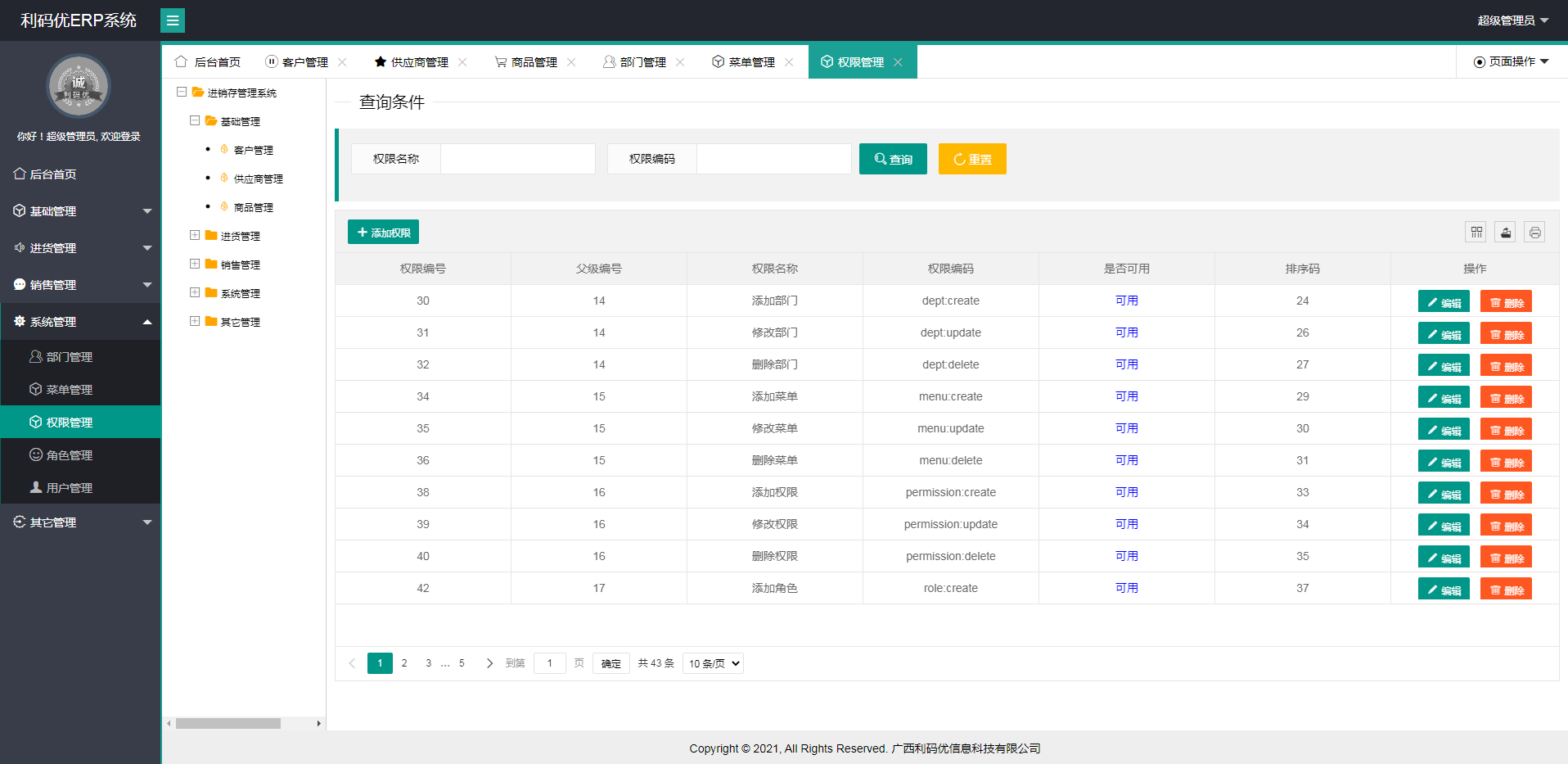Open the 页面操作 dropdown
This screenshot has height=764, width=1568.
(x=1511, y=62)
